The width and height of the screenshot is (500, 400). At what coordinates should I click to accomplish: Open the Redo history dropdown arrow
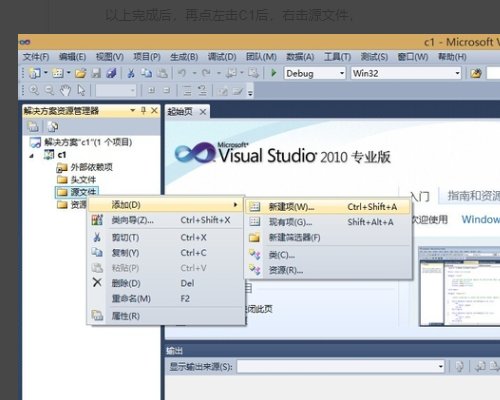pyautogui.click(x=219, y=73)
